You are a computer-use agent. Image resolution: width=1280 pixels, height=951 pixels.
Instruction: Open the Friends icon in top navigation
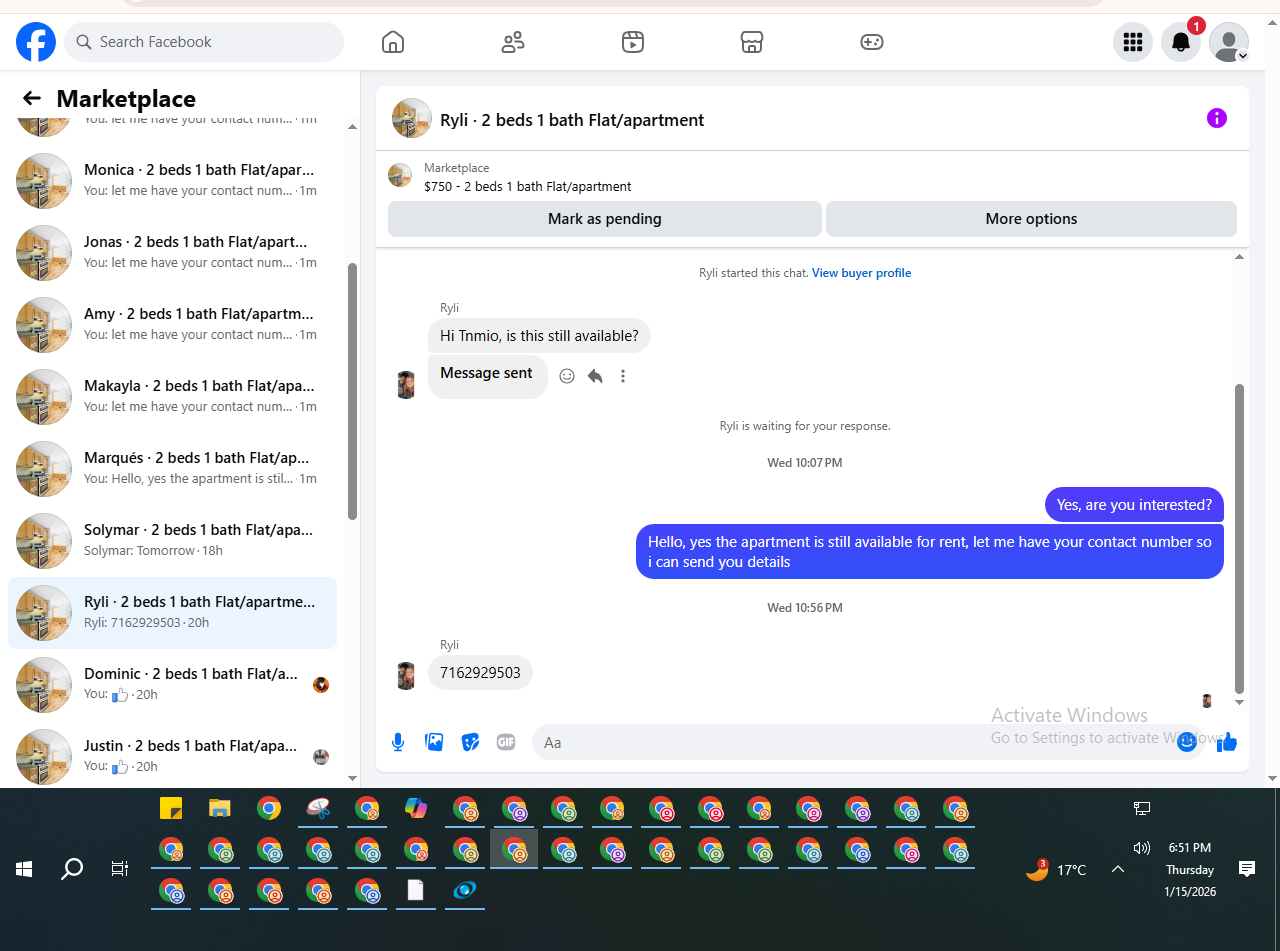coord(513,42)
